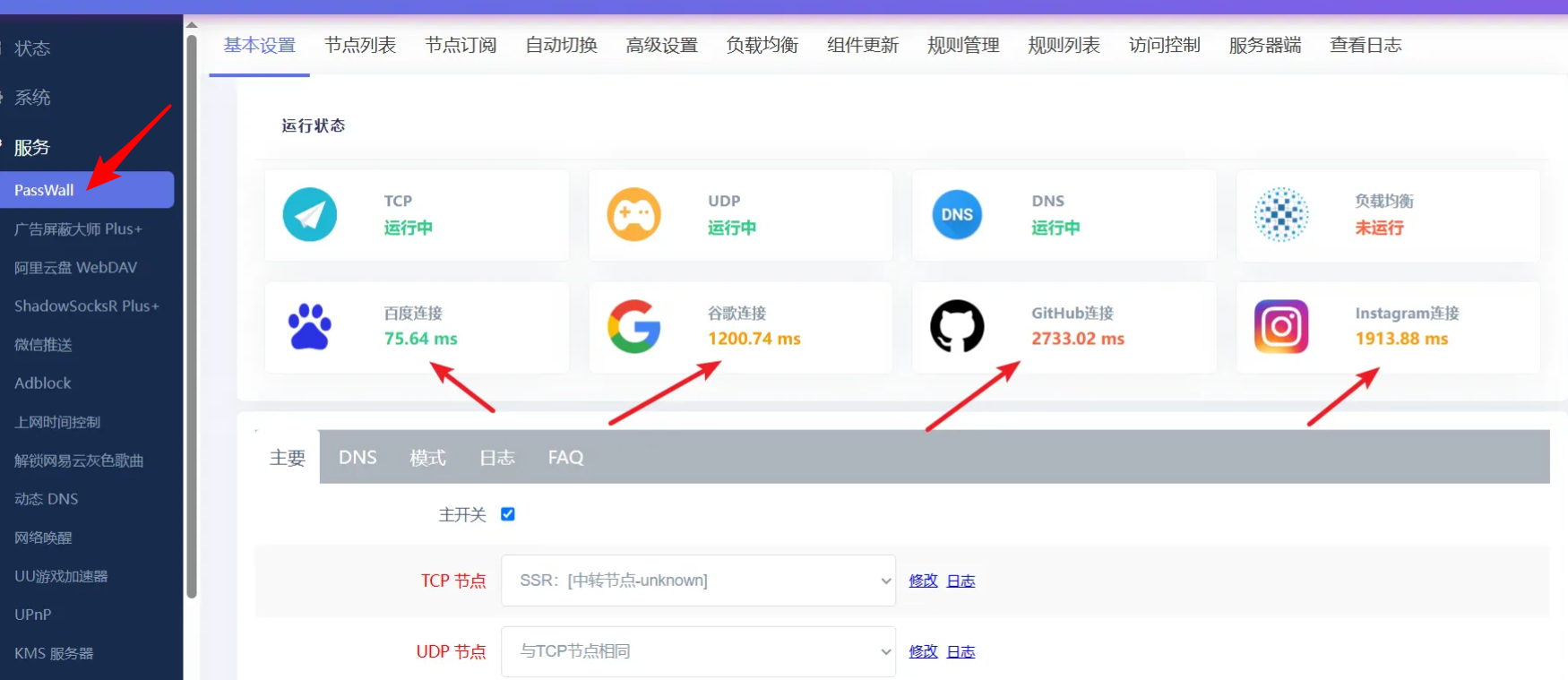The image size is (1568, 680).
Task: Expand the 服务 section in sidebar
Action: 32,148
